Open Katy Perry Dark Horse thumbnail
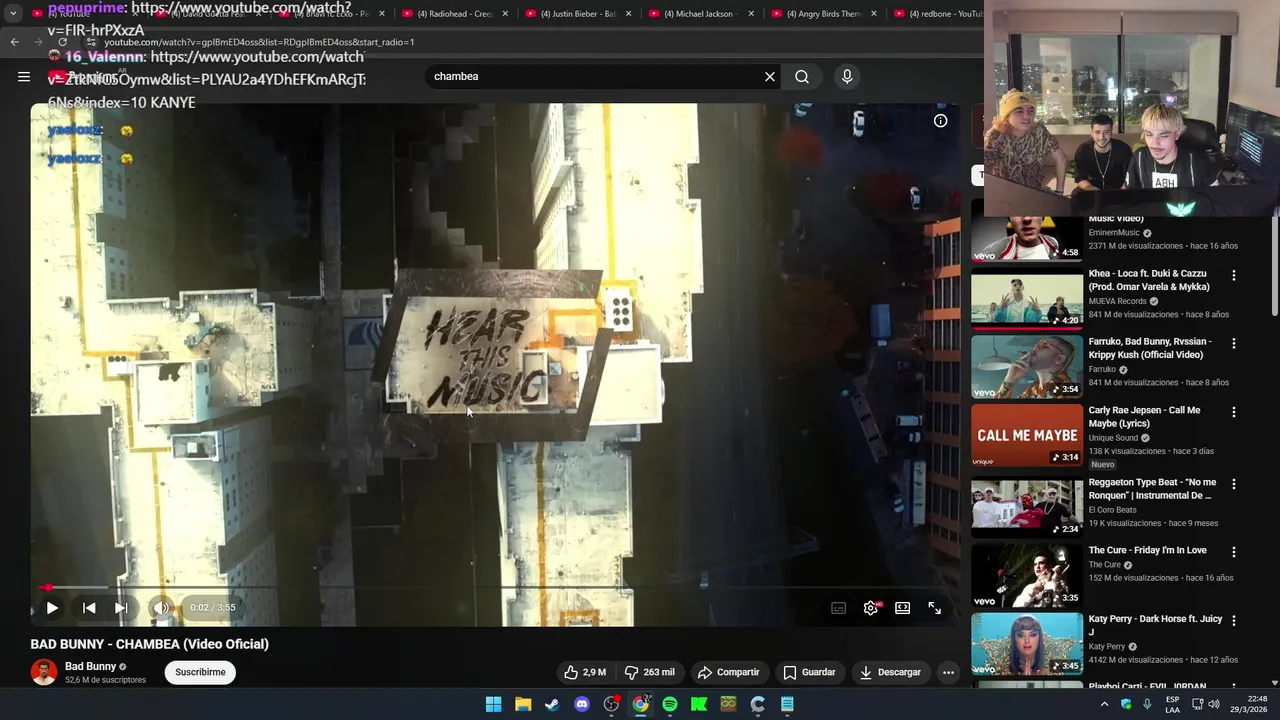 click(x=1027, y=644)
